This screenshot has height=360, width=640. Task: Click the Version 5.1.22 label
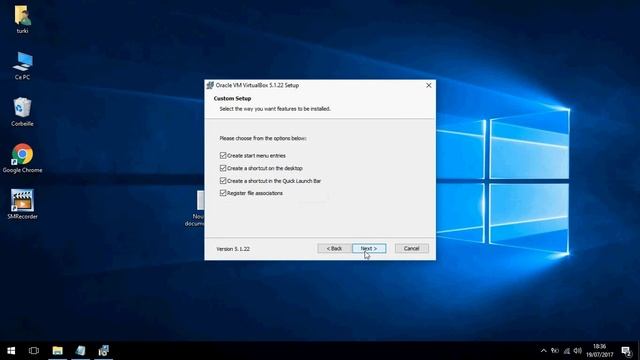coord(233,249)
